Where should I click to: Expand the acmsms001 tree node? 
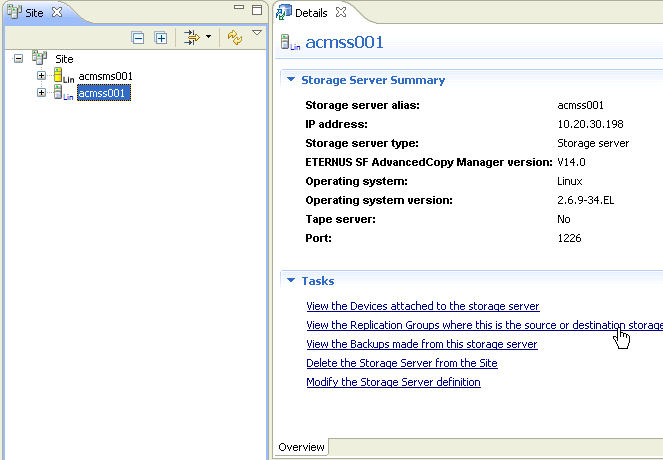point(41,76)
